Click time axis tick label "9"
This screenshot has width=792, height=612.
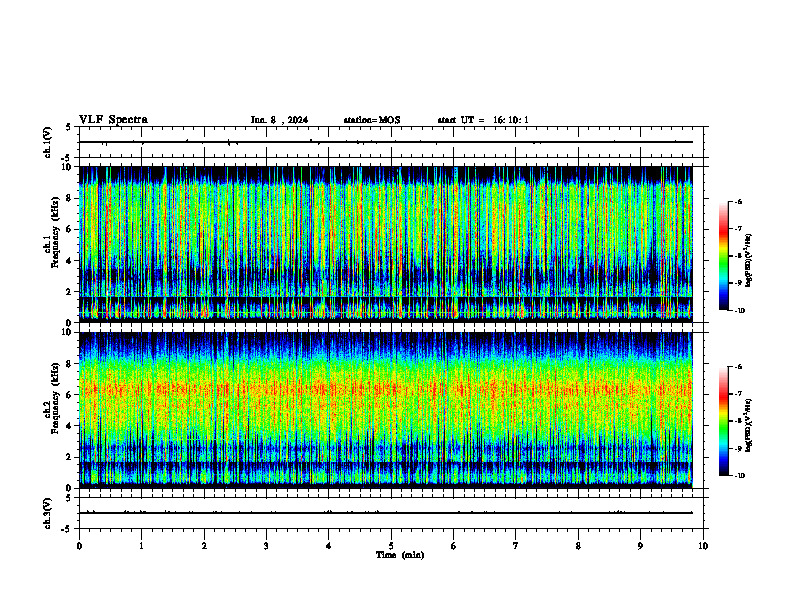640,546
